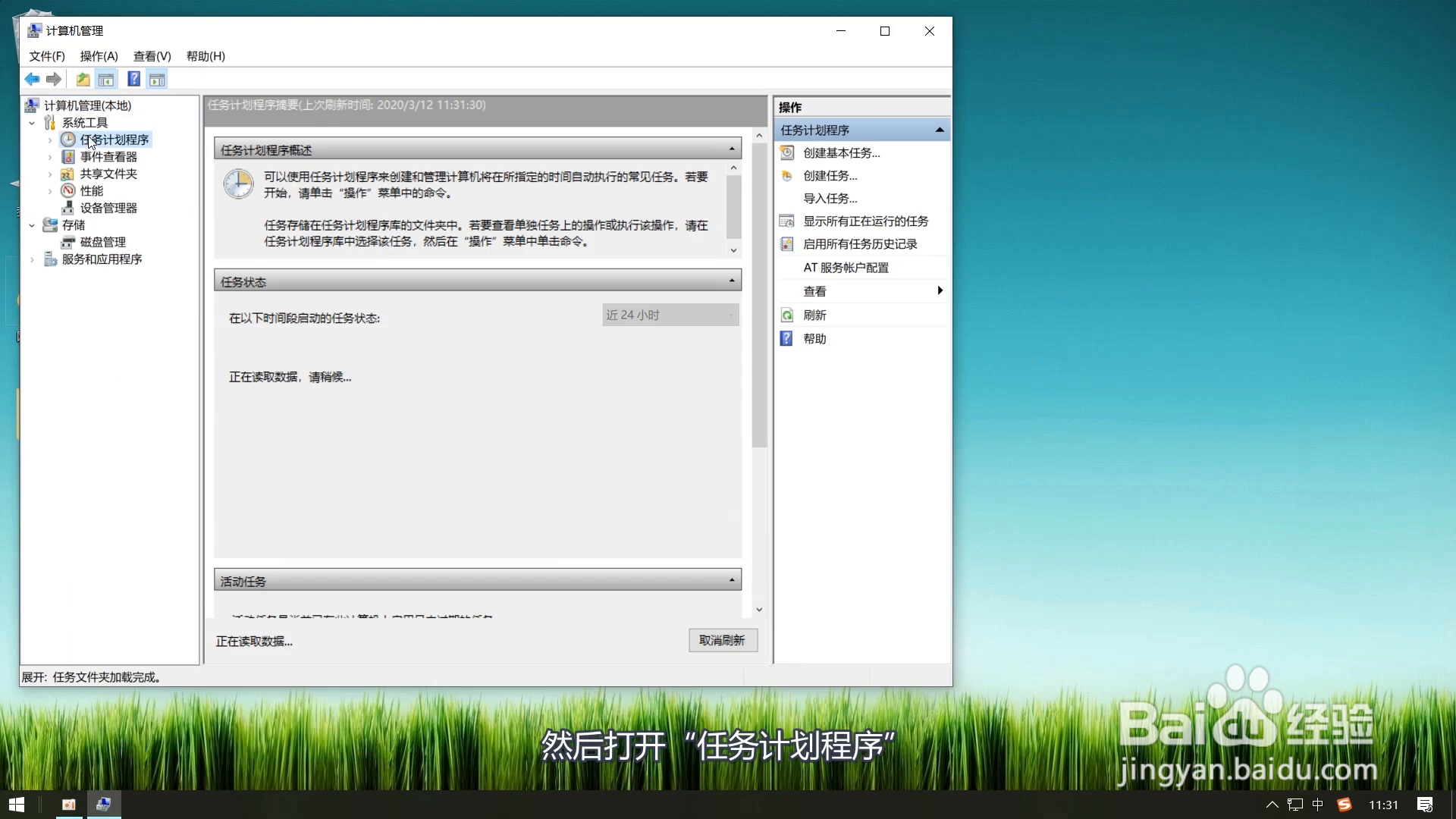Click the show/hide action pane toolbar icon
Screen dimensions: 1456x819
[157, 79]
